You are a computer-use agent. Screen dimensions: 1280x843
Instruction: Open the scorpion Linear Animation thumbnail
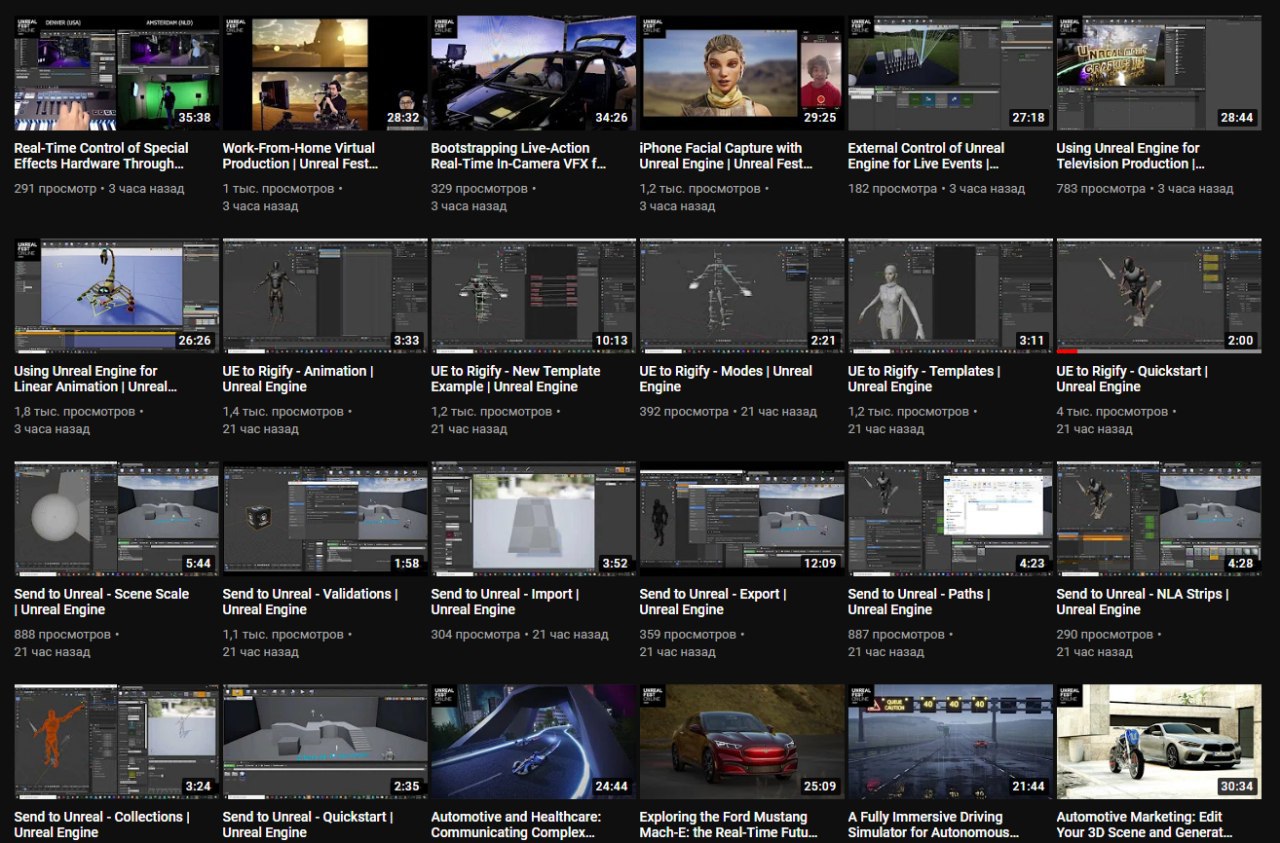pos(117,296)
